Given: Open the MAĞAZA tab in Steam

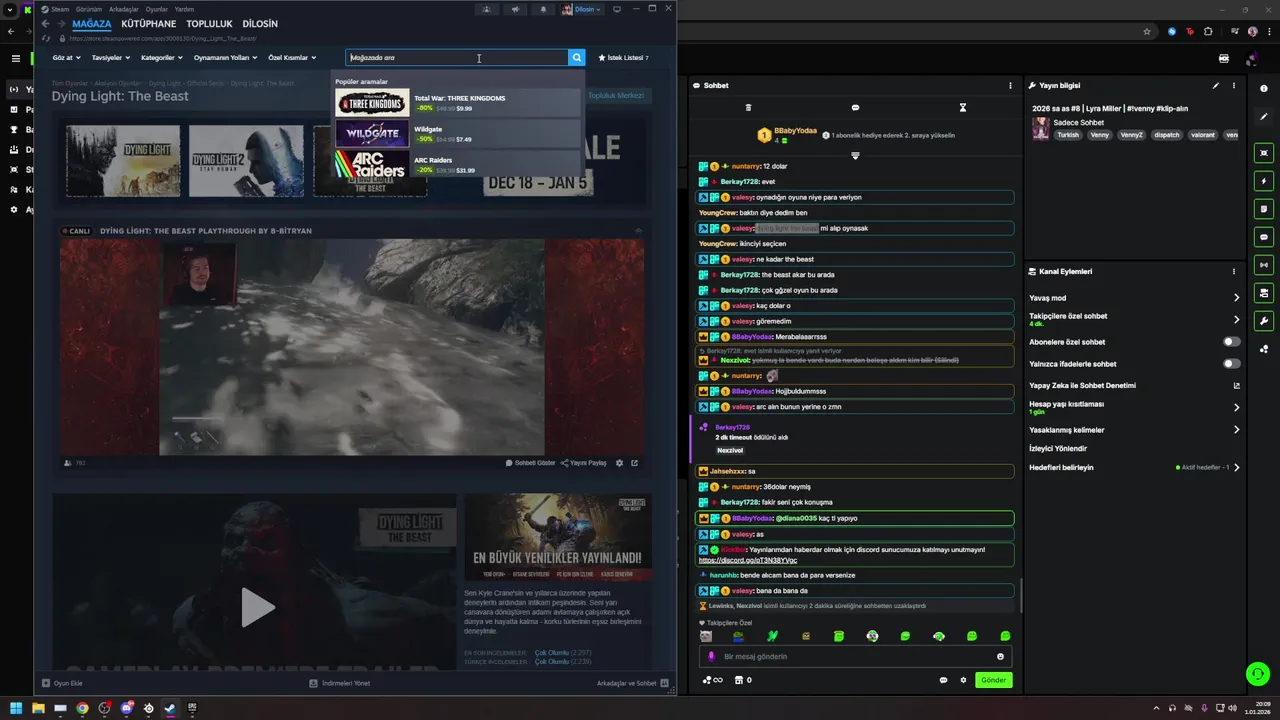Looking at the screenshot, I should click(92, 24).
